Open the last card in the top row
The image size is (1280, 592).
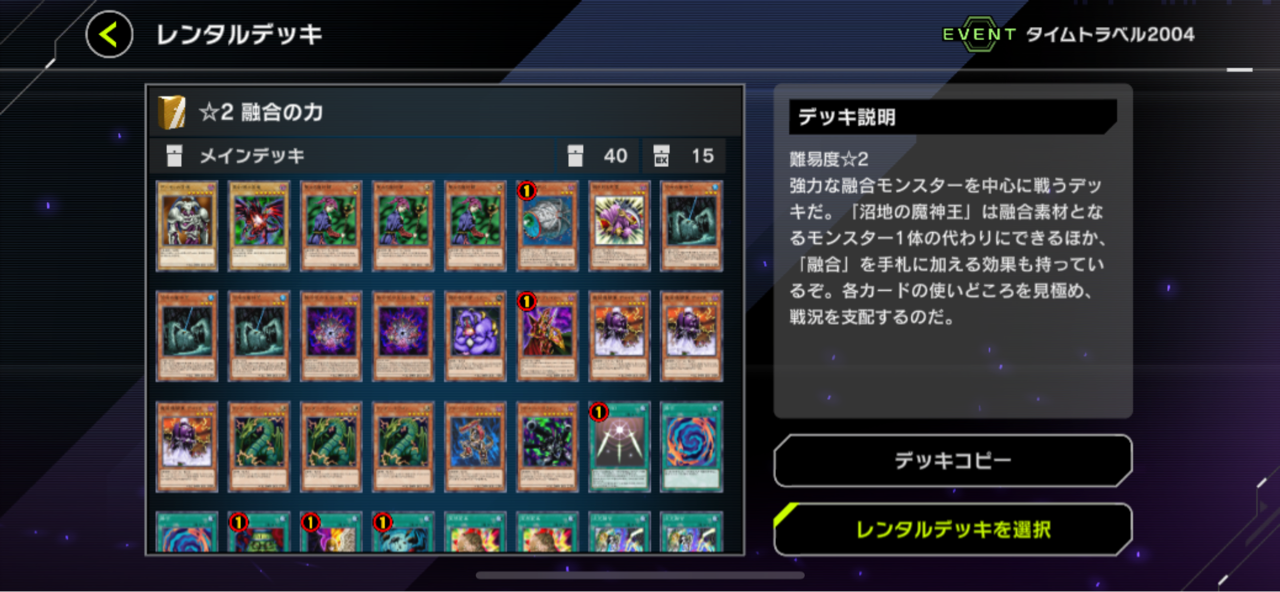pos(691,226)
